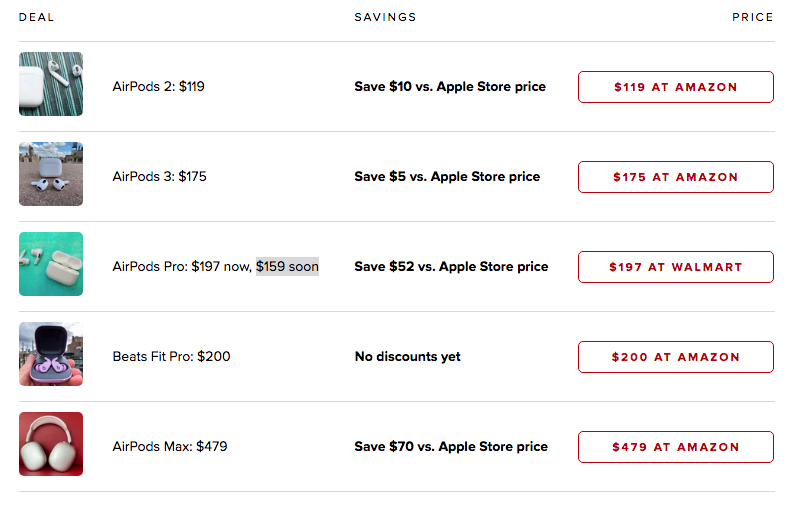Click the AirPods Max product image
Image resolution: width=810 pixels, height=506 pixels.
coord(51,444)
